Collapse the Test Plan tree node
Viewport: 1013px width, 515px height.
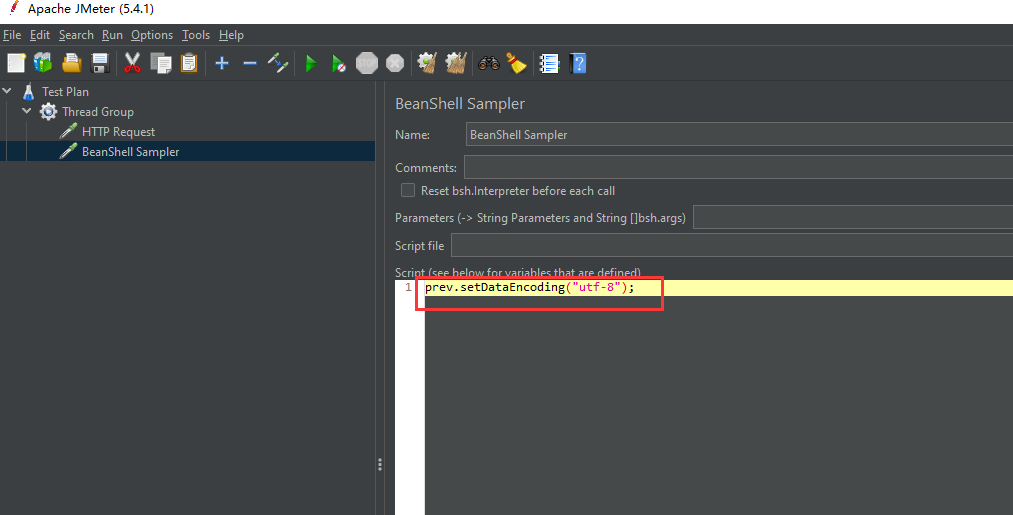coord(7,91)
